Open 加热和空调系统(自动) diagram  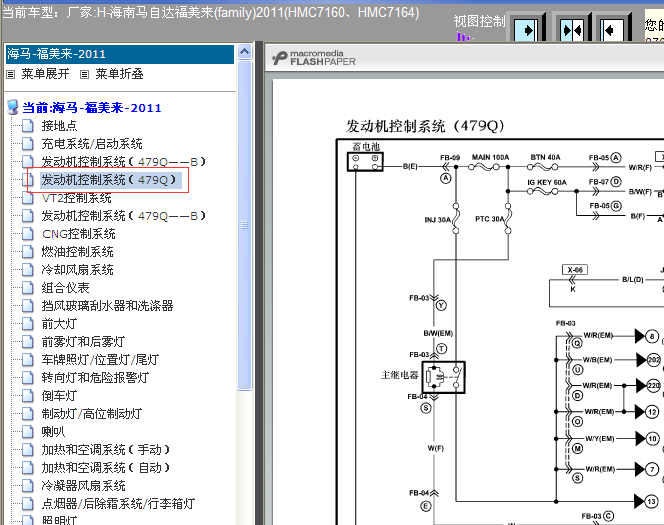click(105, 468)
